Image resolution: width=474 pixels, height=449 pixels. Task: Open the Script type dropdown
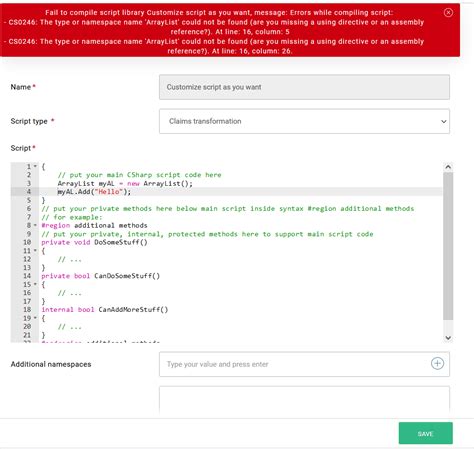pos(304,121)
